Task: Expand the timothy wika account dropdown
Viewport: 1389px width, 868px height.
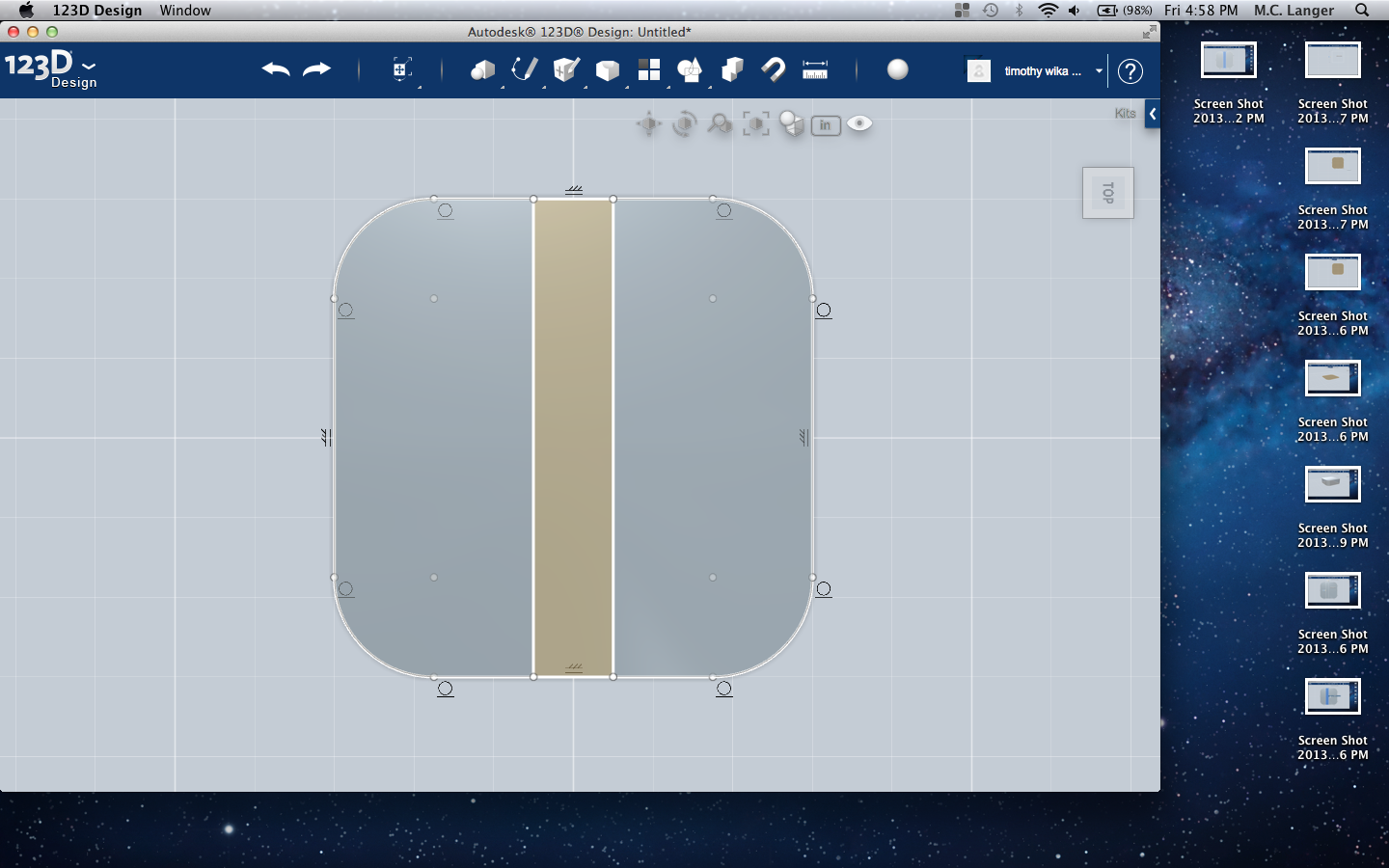Action: [x=1099, y=71]
